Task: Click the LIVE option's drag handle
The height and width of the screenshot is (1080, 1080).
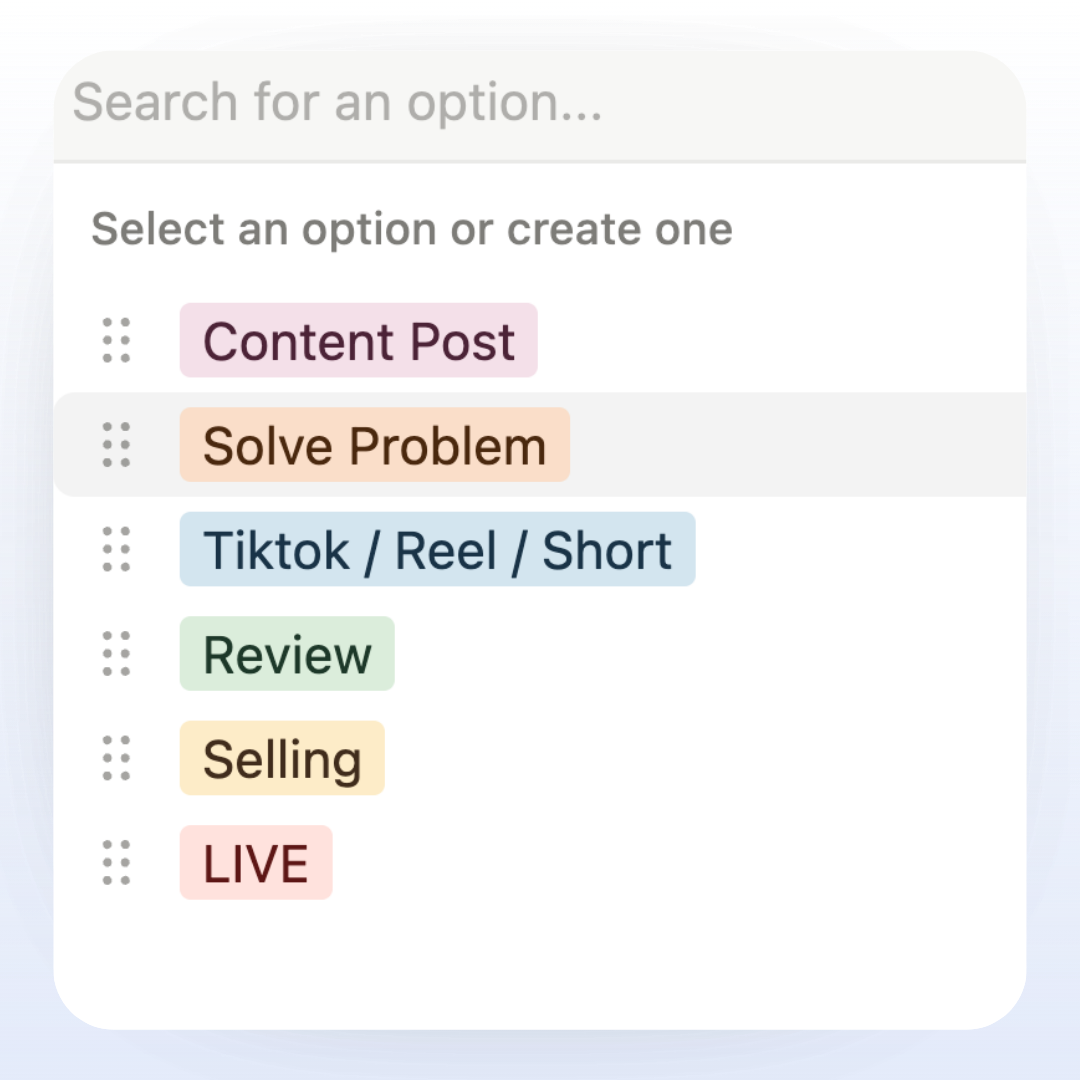Action: (117, 862)
